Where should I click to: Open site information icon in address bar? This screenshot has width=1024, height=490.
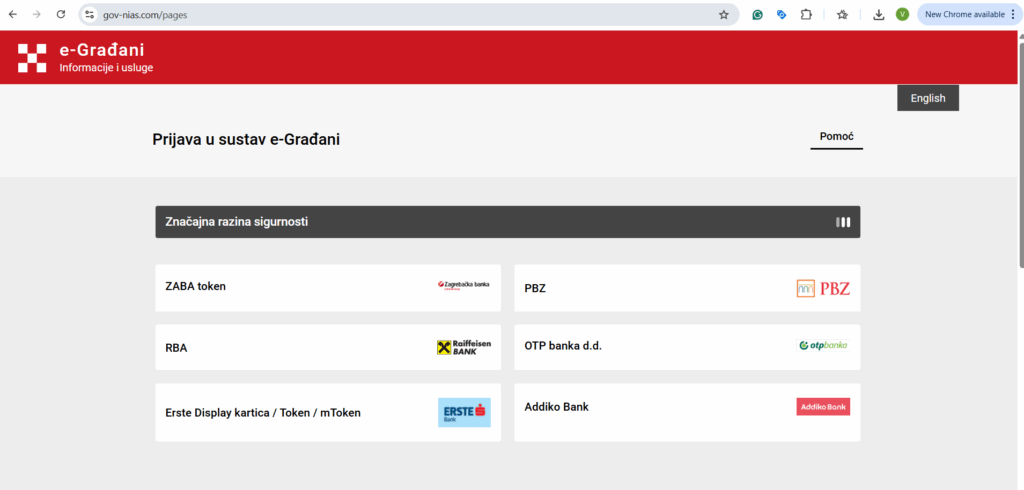(x=90, y=14)
